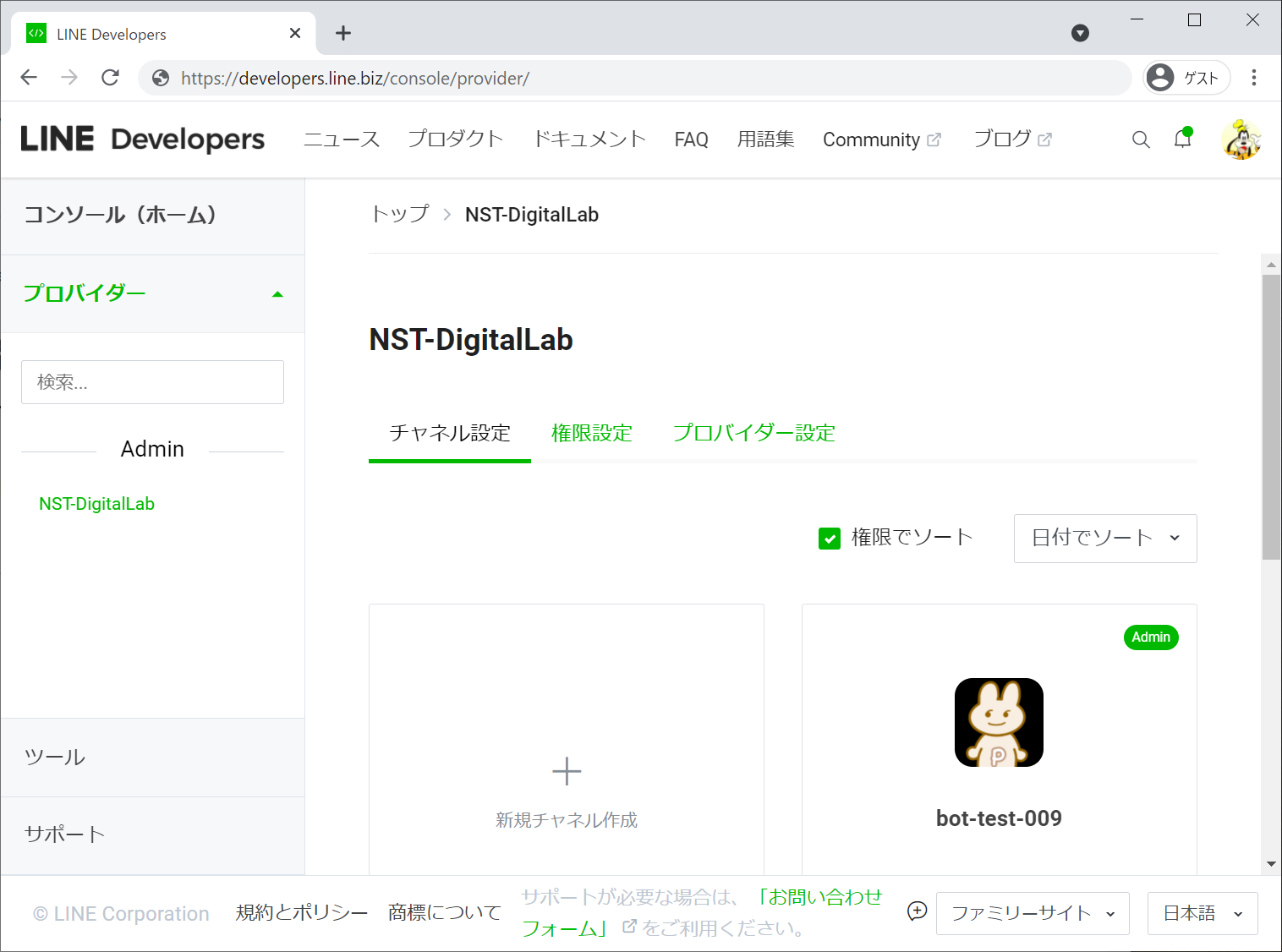This screenshot has height=952, width=1282.
Task: Open the tab search dropdown arrow
Action: (x=1080, y=33)
